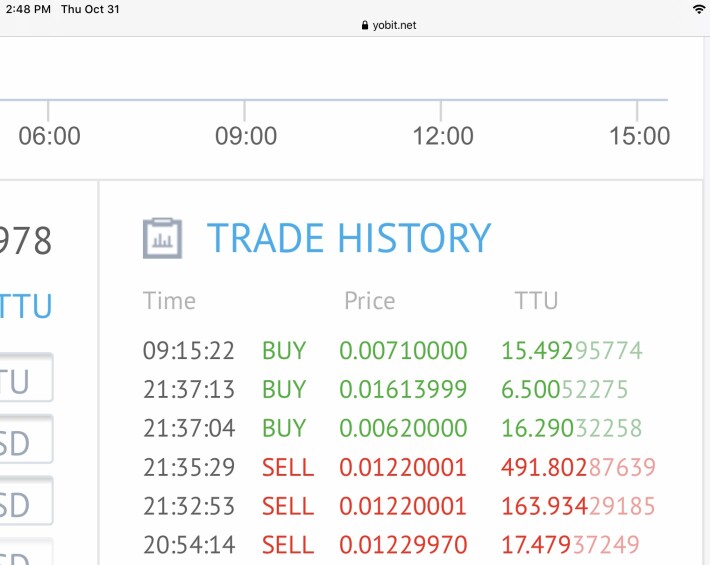Click price 0.01229970 at 20:54:14
The width and height of the screenshot is (710, 565).
(x=403, y=545)
